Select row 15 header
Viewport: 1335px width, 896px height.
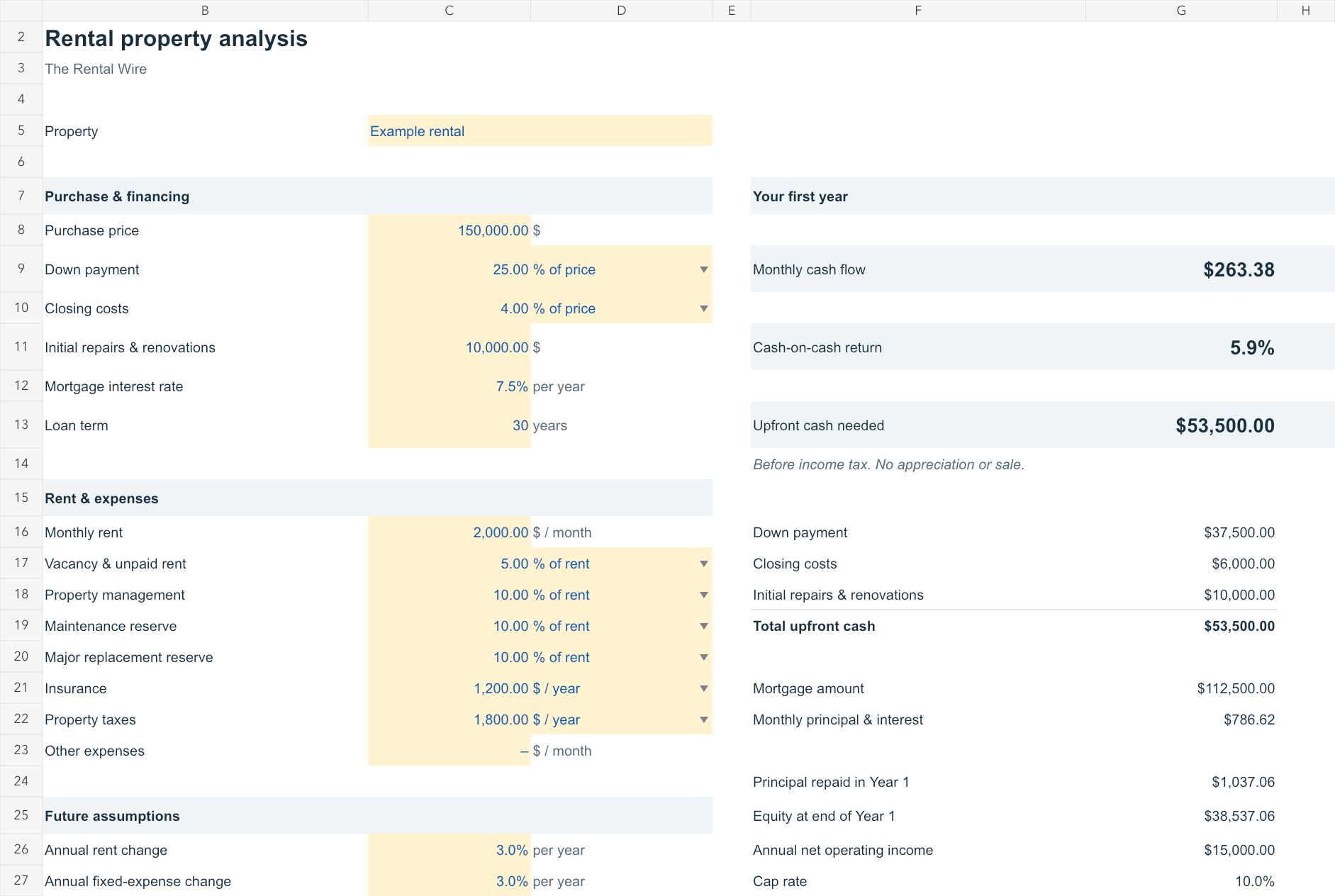[21, 498]
